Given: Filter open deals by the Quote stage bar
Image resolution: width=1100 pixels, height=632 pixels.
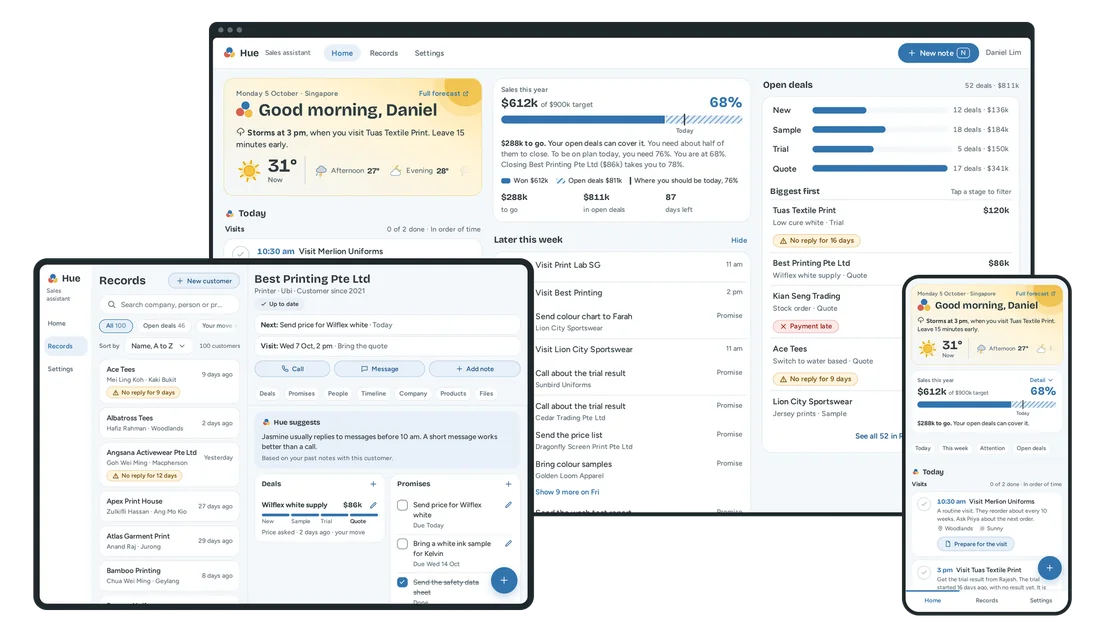Looking at the screenshot, I should tap(879, 168).
